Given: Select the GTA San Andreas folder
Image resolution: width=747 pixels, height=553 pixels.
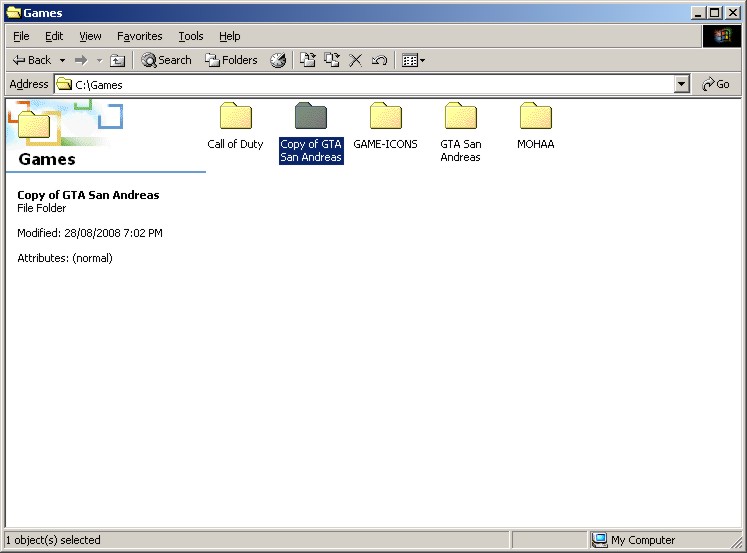Looking at the screenshot, I should pyautogui.click(x=461, y=132).
